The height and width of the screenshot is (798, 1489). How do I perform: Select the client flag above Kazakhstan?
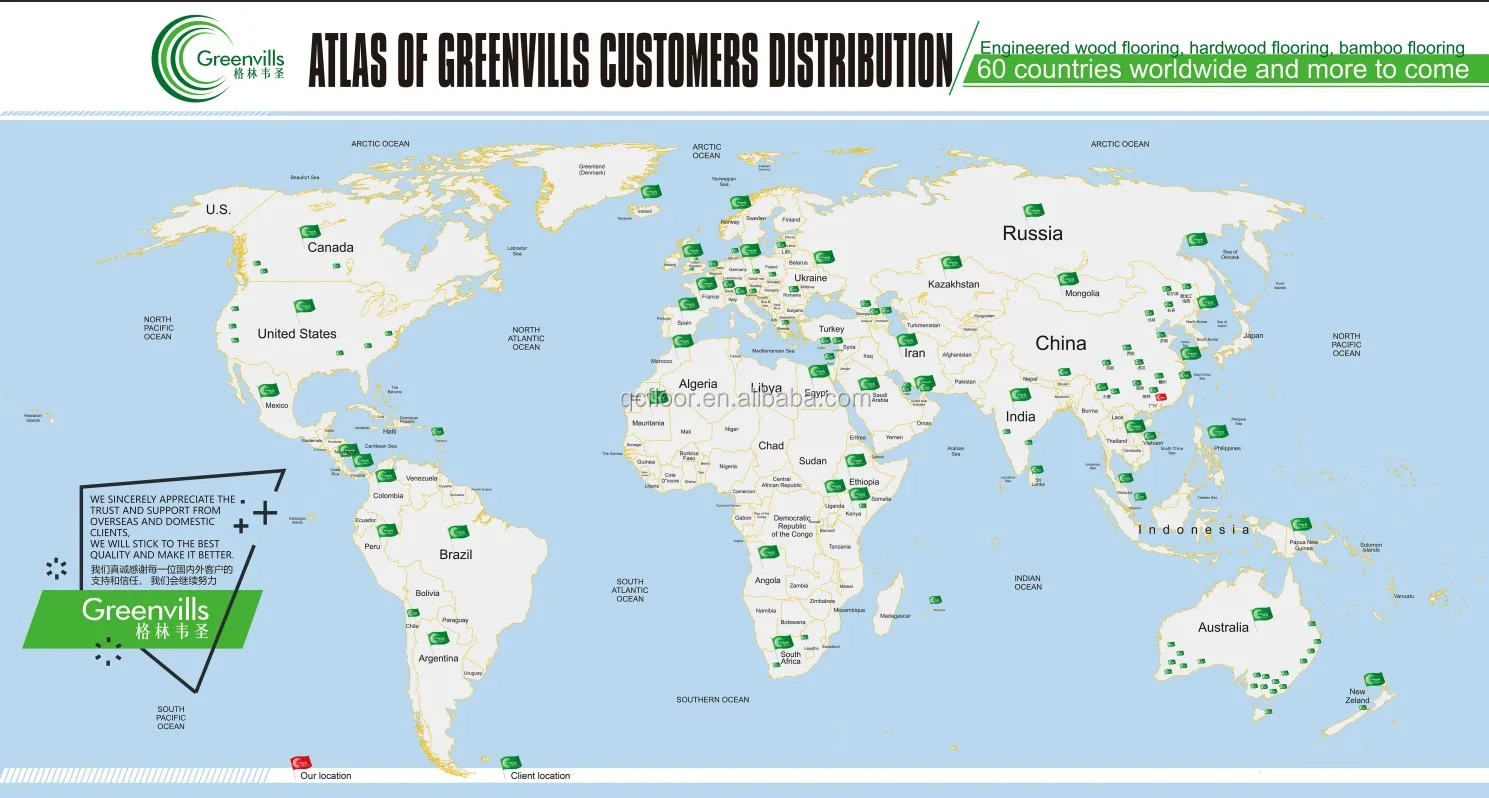point(950,263)
